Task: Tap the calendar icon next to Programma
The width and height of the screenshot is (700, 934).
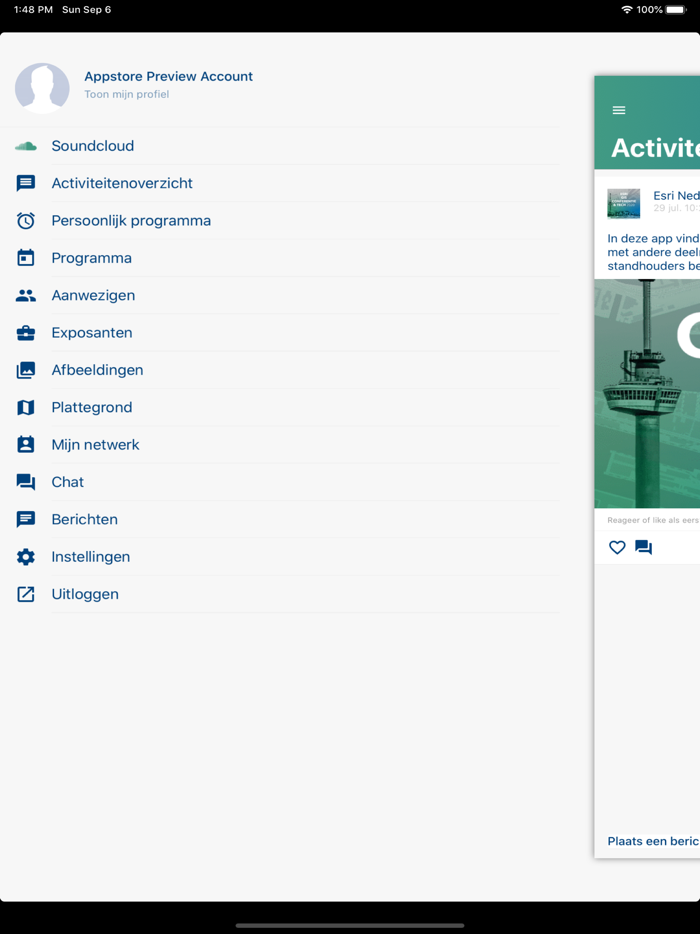Action: pos(26,258)
